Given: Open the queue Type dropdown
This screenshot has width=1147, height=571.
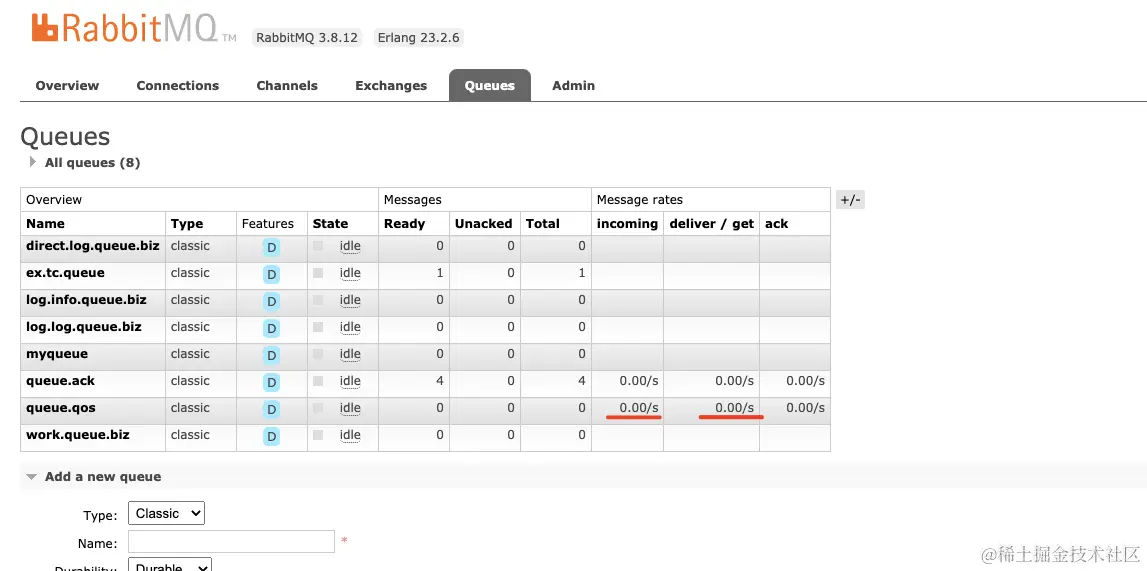Looking at the screenshot, I should pos(166,513).
